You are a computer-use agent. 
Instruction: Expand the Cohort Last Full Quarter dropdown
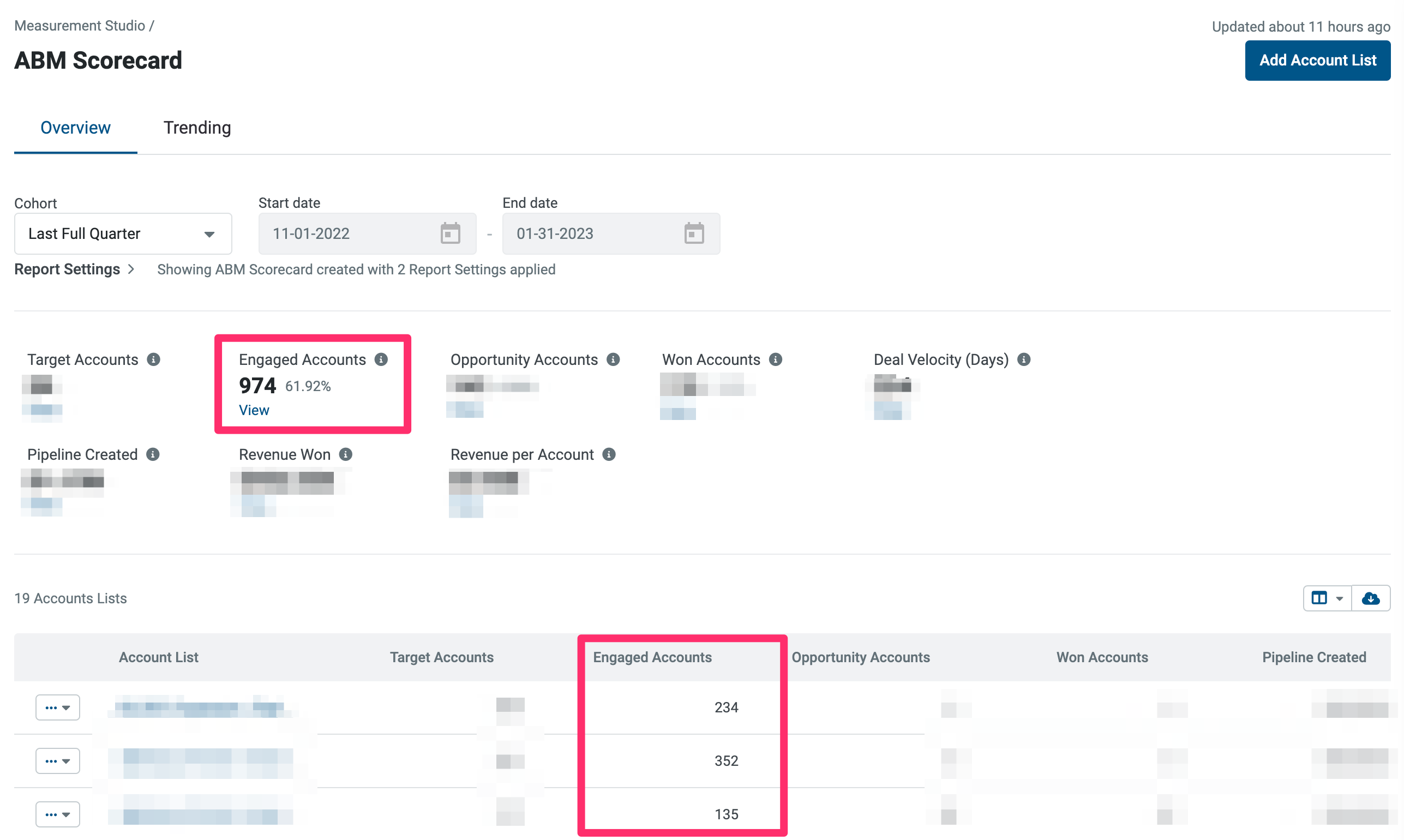(123, 234)
